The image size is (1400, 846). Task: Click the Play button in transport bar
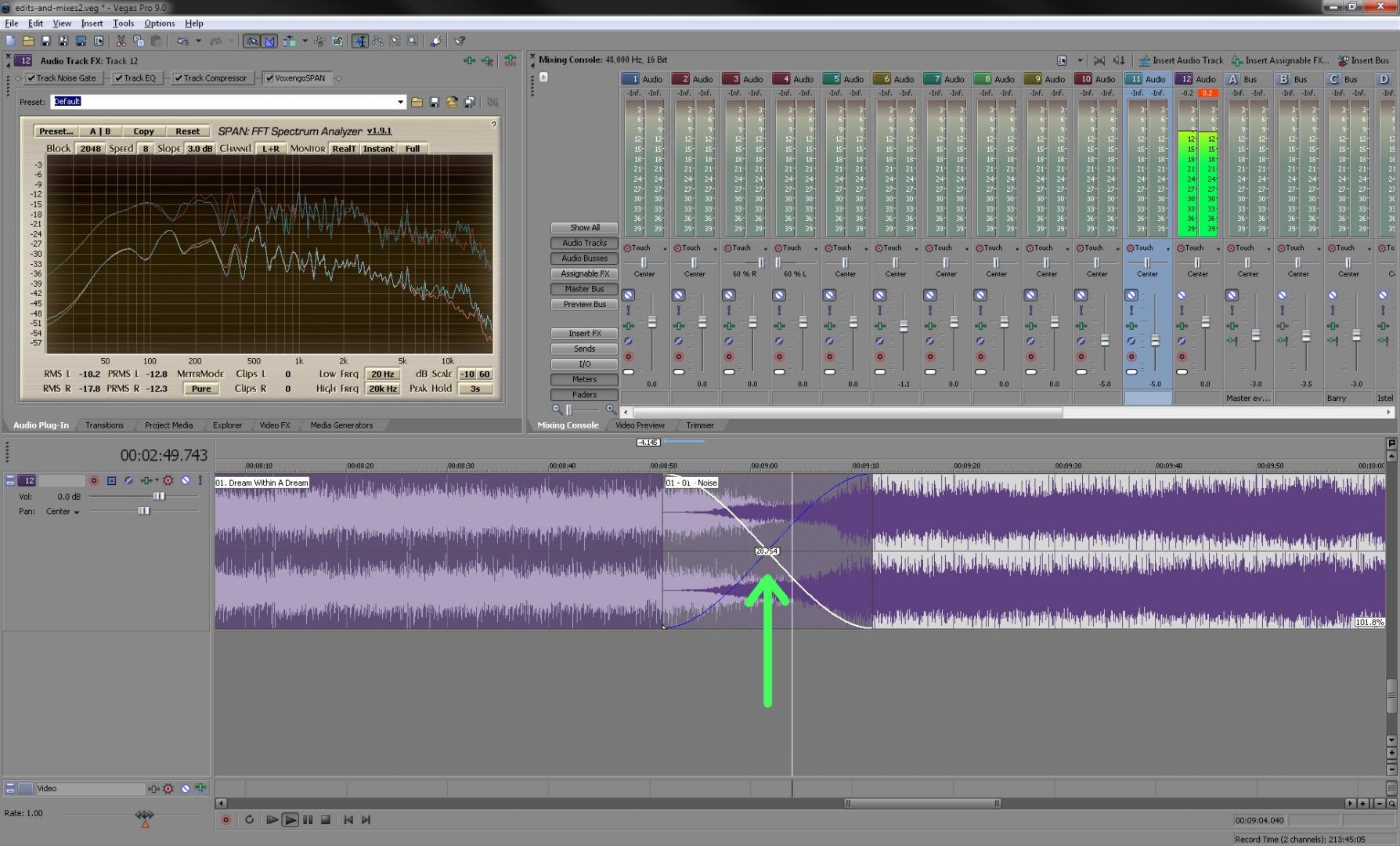[x=290, y=819]
